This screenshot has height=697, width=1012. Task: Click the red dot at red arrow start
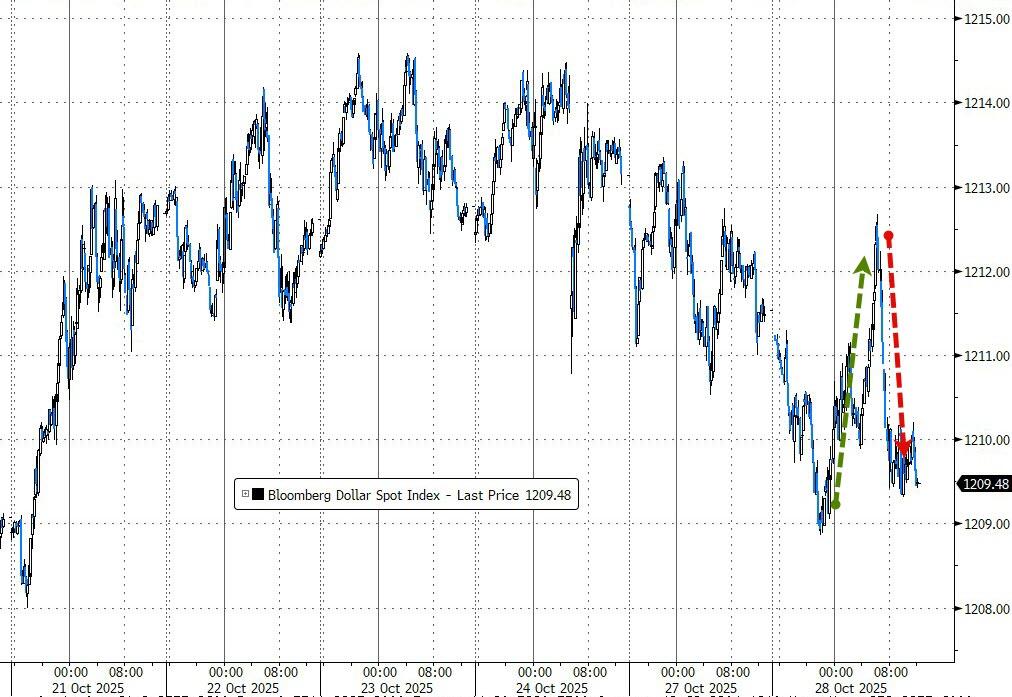pos(888,236)
